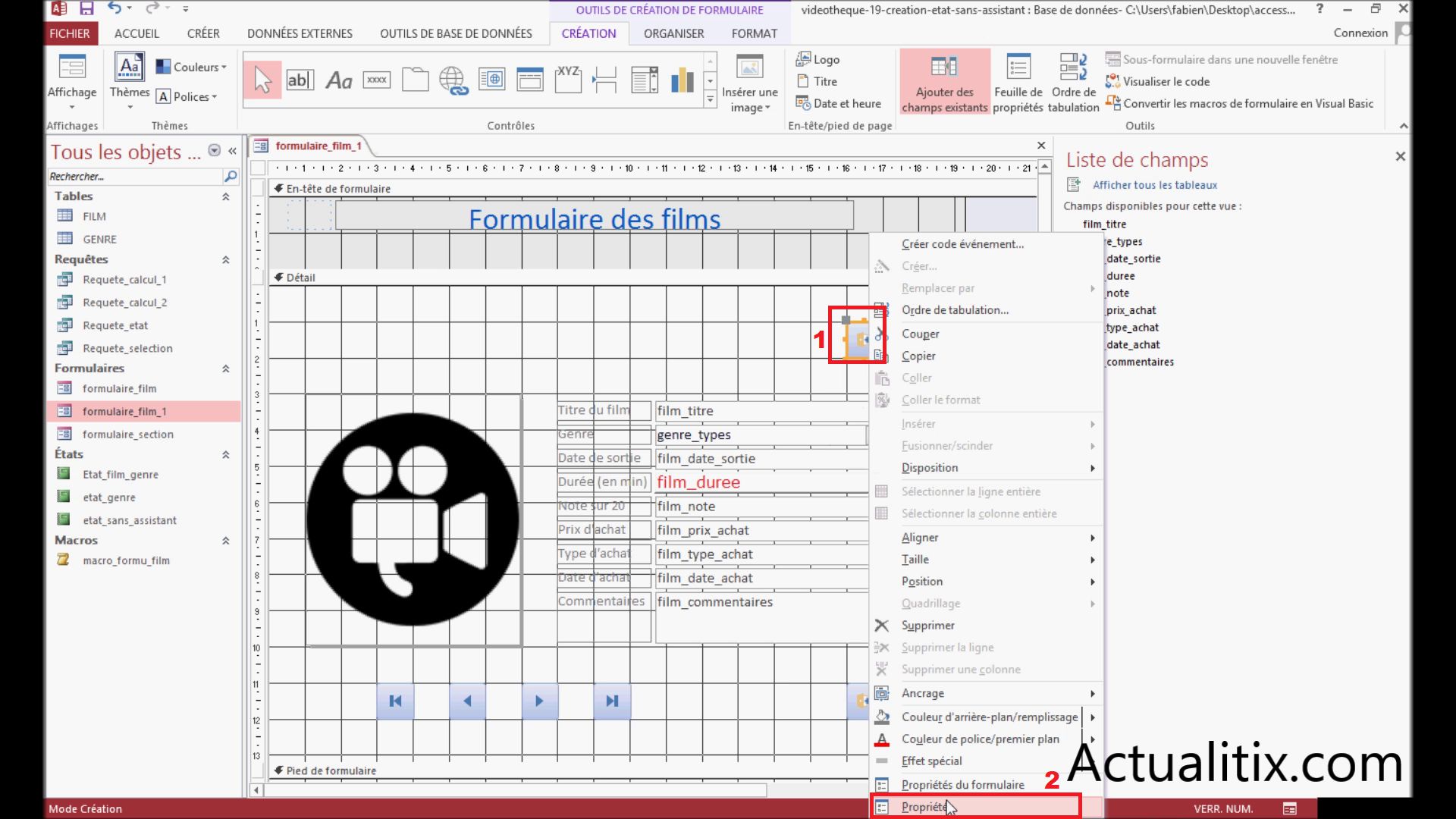Choose Copier in context menu
Viewport: 1456px width, 819px height.
(x=986, y=356)
